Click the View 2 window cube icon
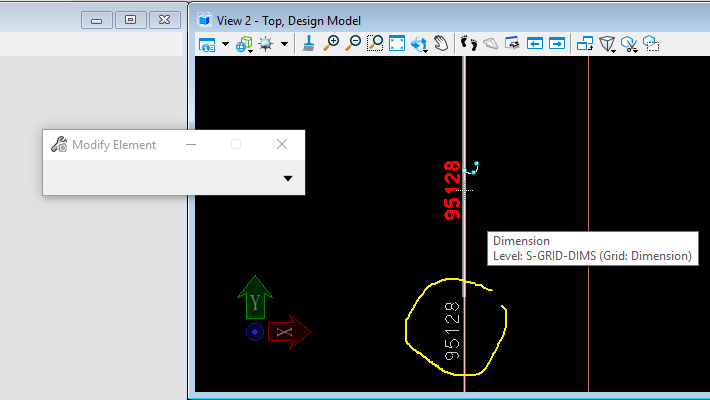This screenshot has width=710, height=400. point(204,20)
